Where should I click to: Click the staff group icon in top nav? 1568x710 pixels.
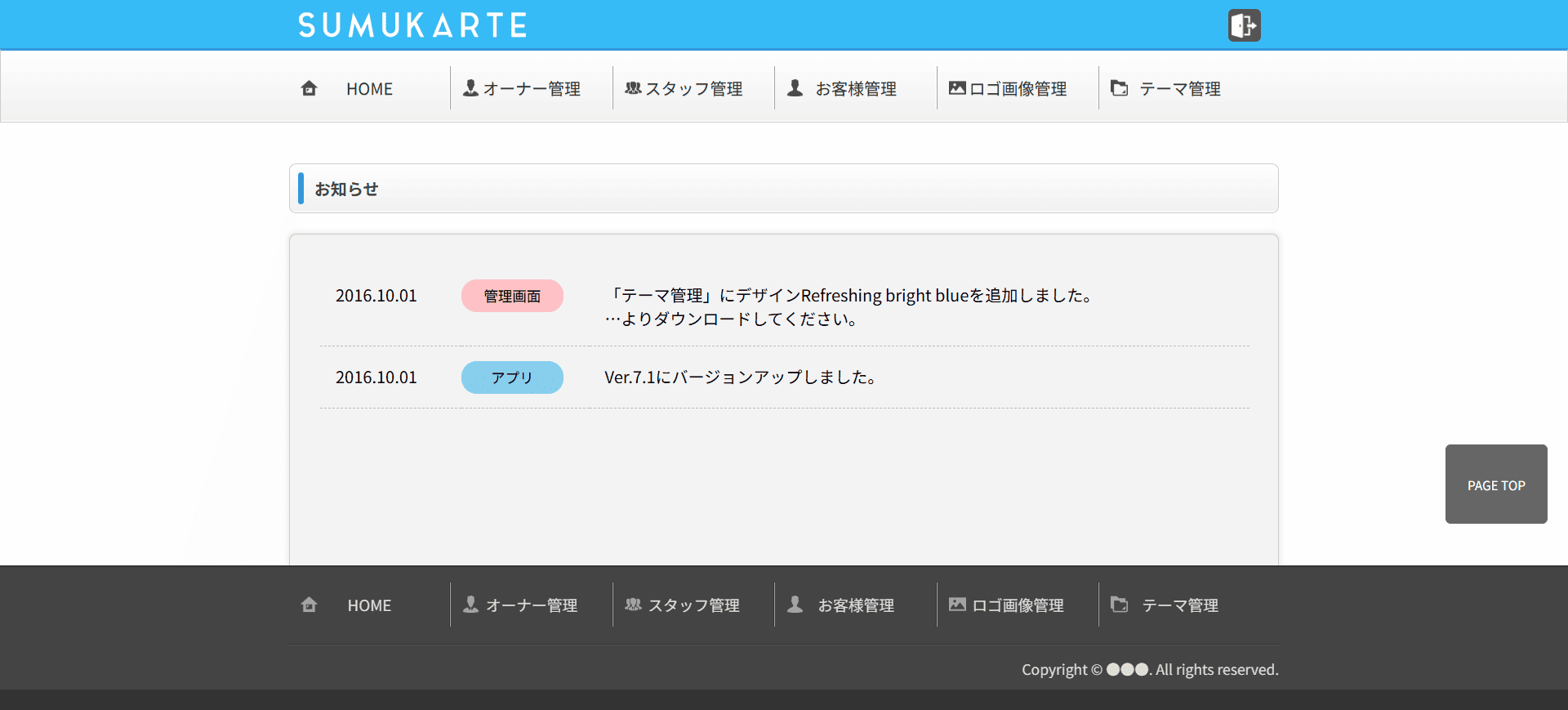tap(633, 88)
